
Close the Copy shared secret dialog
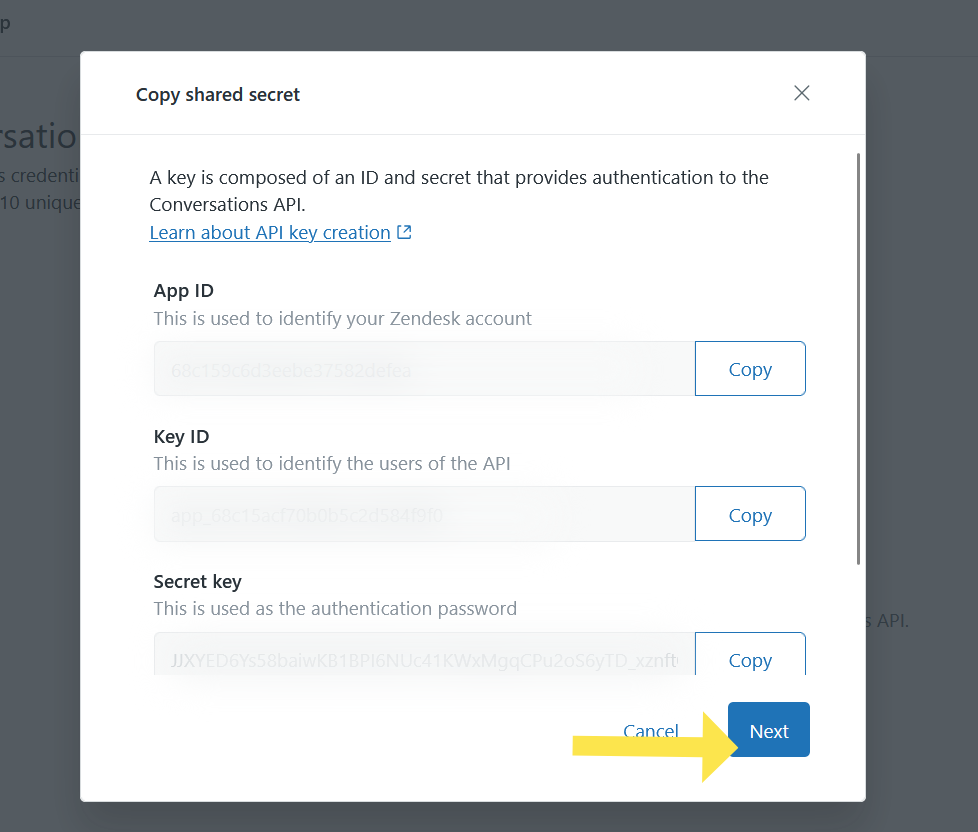[801, 93]
